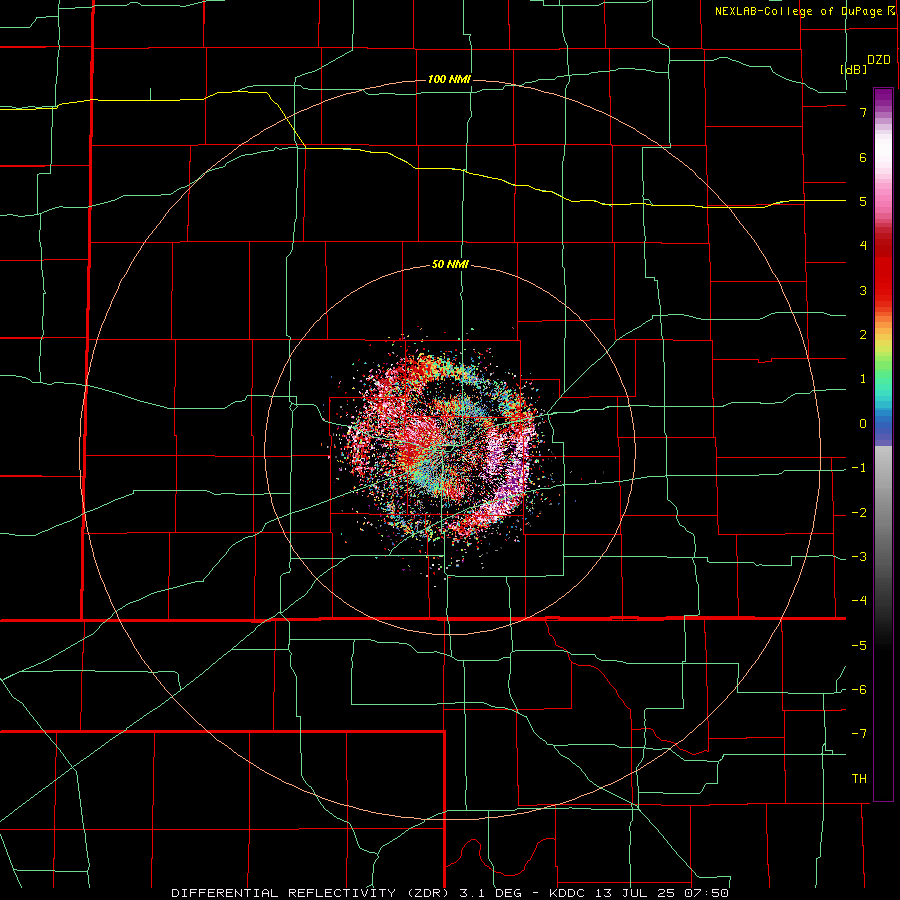Click legend value 2 on the color scale

coord(863,335)
